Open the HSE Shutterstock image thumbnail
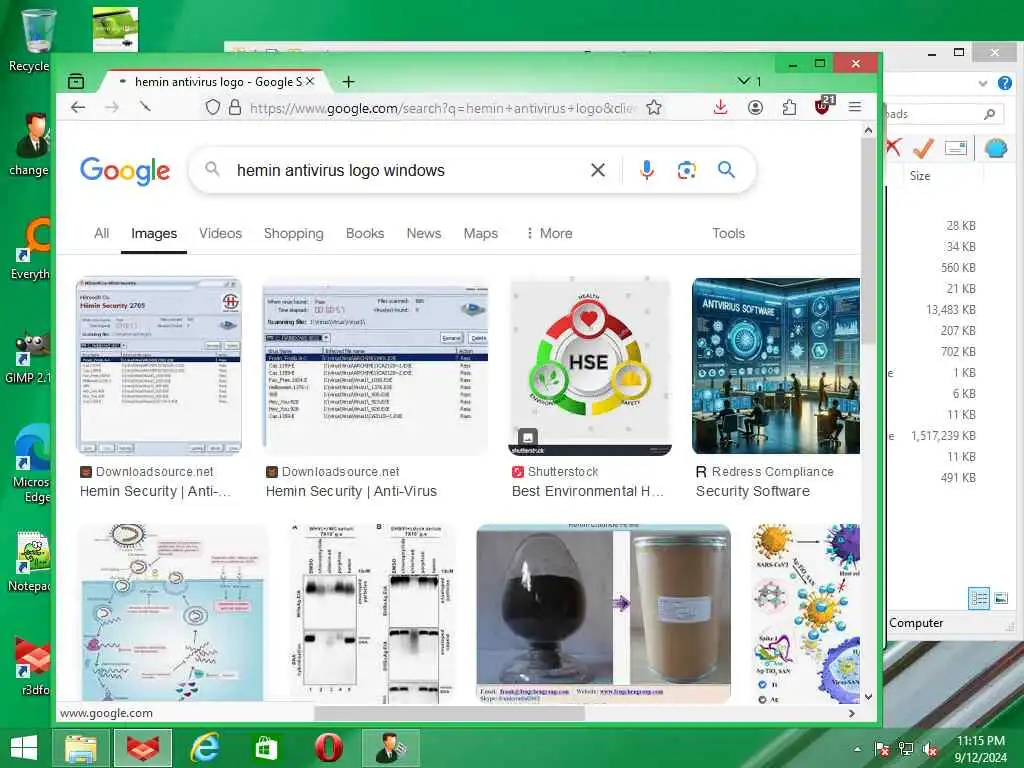The height and width of the screenshot is (768, 1024). pos(590,366)
